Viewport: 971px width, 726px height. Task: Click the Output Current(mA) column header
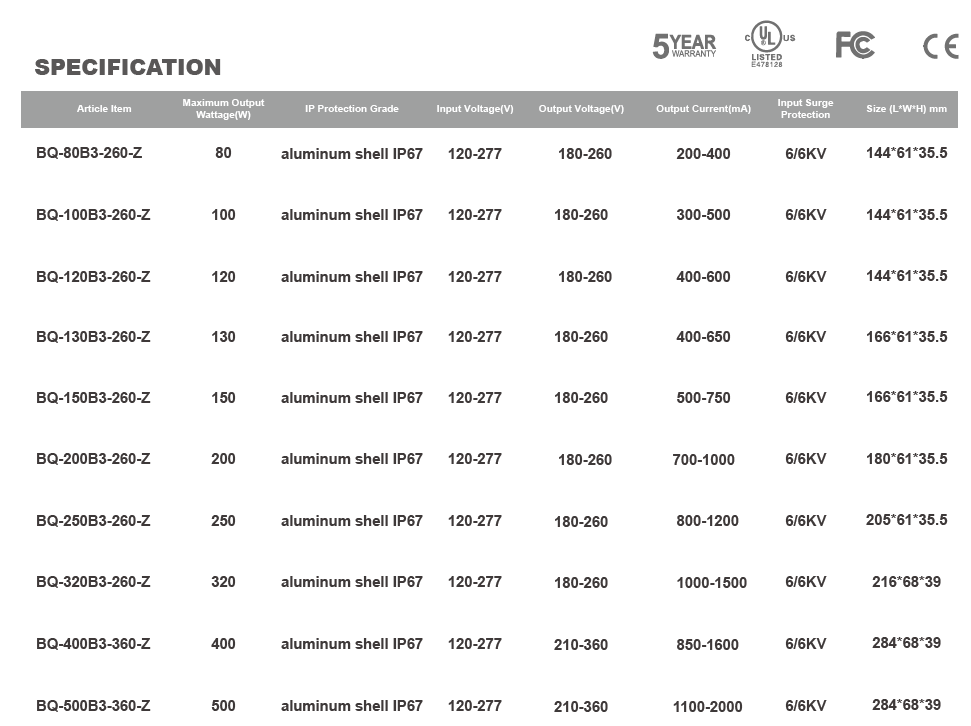703,108
